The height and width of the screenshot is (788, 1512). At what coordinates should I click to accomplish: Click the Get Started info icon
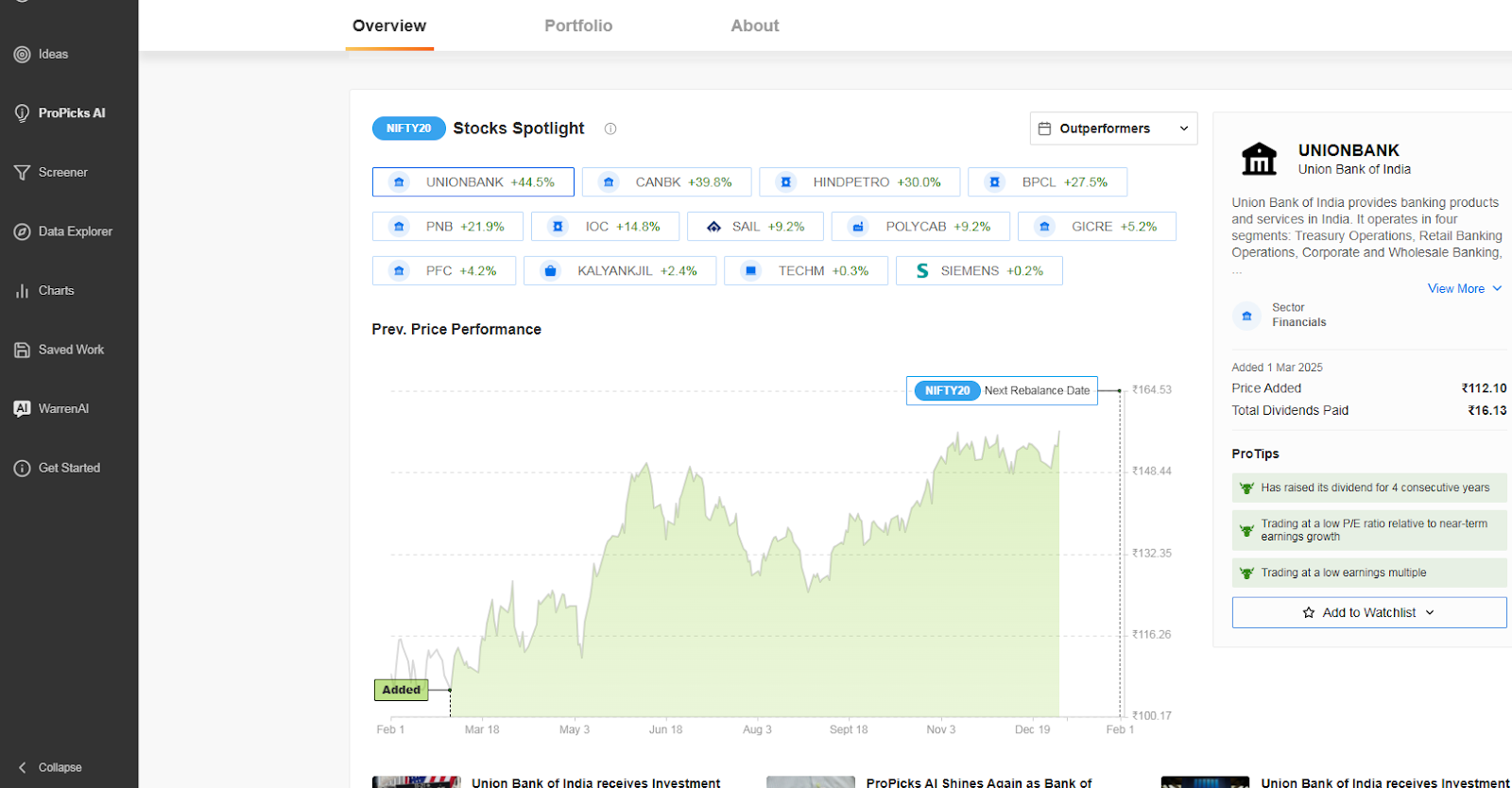pyautogui.click(x=23, y=469)
